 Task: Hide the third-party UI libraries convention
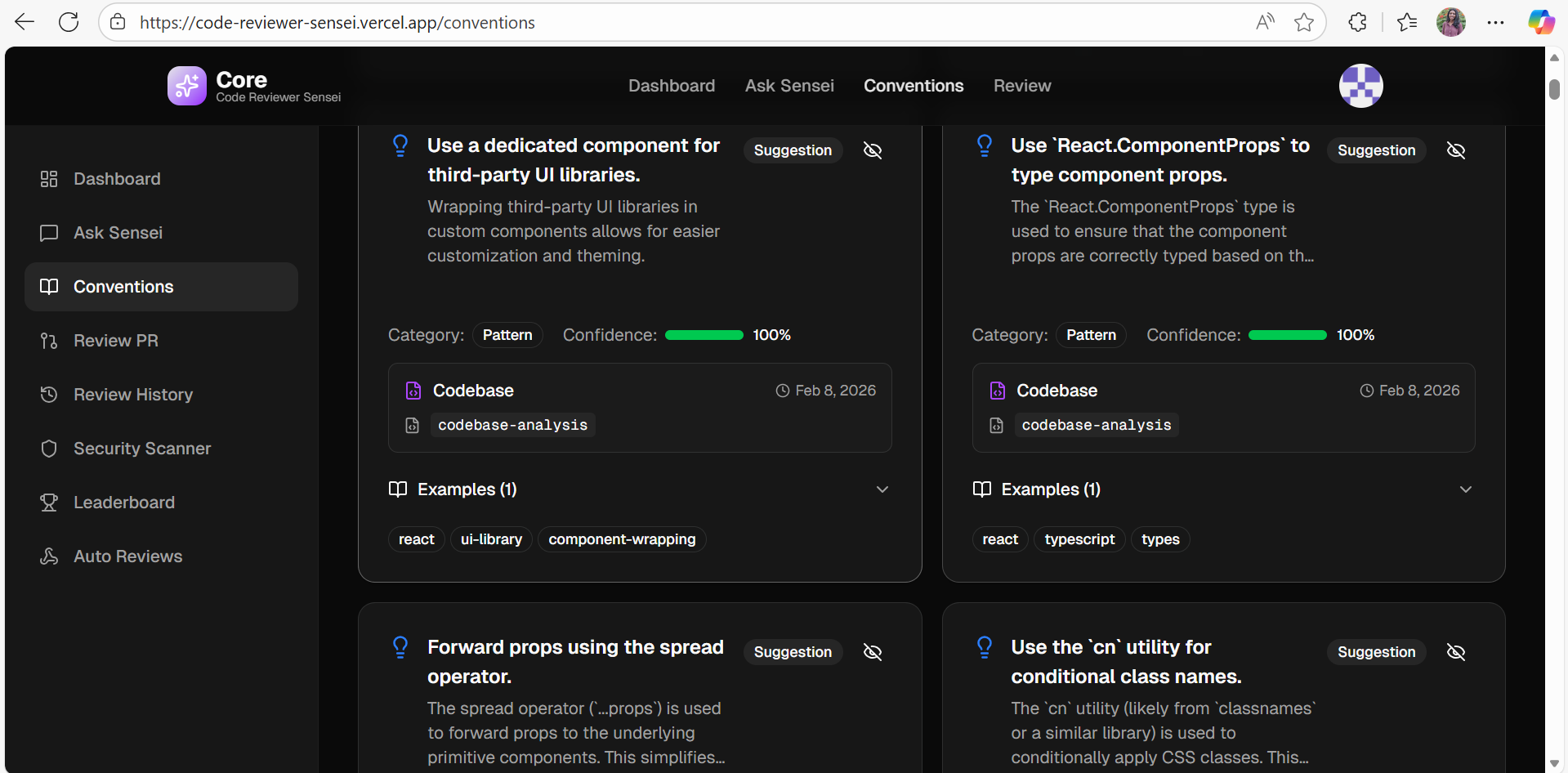tap(873, 150)
